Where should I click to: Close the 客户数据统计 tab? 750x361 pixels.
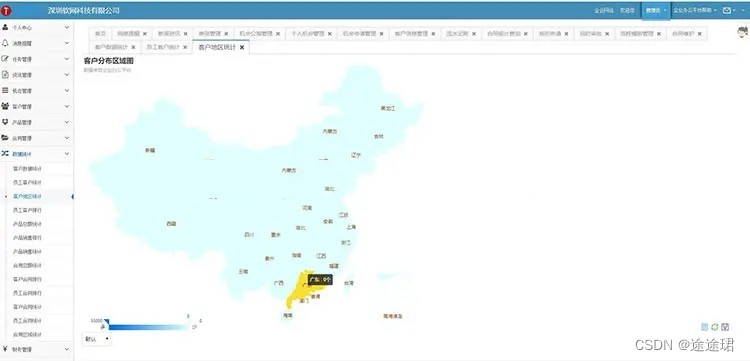[x=133, y=47]
